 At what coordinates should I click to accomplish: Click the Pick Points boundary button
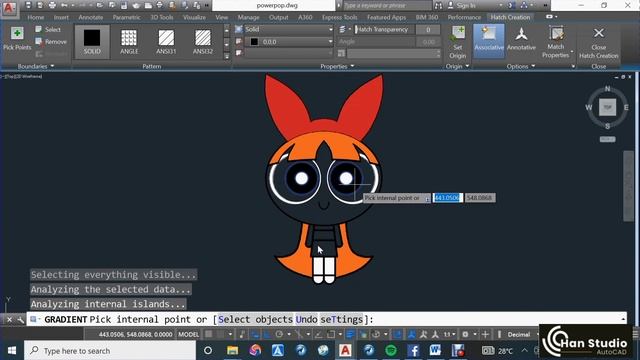click(x=17, y=38)
